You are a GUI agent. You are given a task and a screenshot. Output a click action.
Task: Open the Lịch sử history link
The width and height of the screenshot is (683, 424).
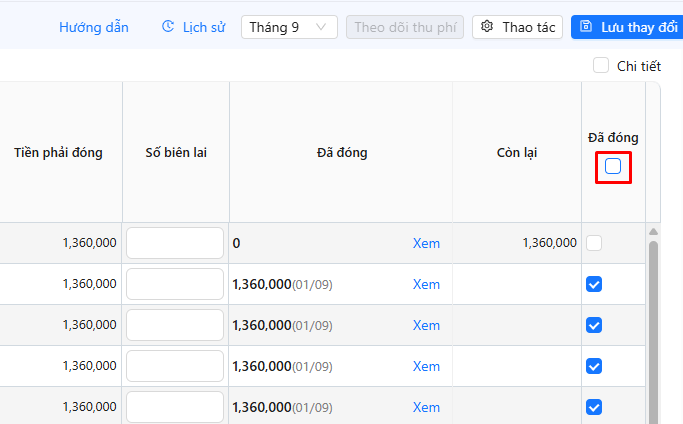click(x=204, y=27)
